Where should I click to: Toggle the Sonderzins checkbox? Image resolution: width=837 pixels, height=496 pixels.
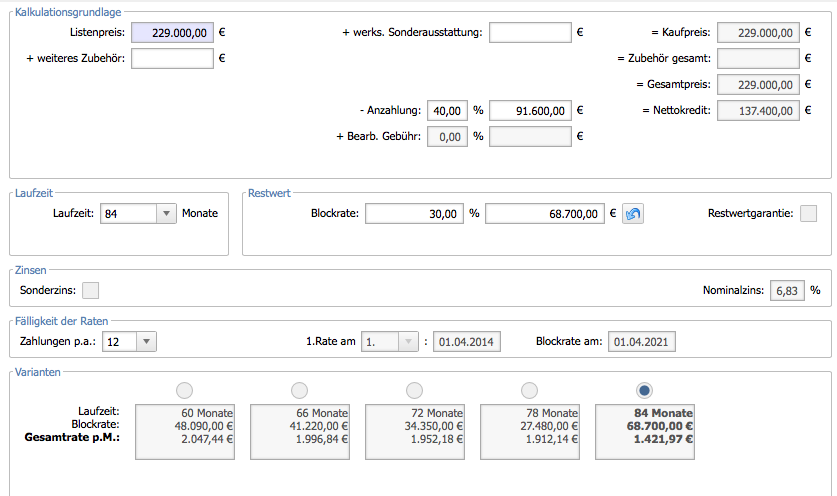(x=90, y=290)
